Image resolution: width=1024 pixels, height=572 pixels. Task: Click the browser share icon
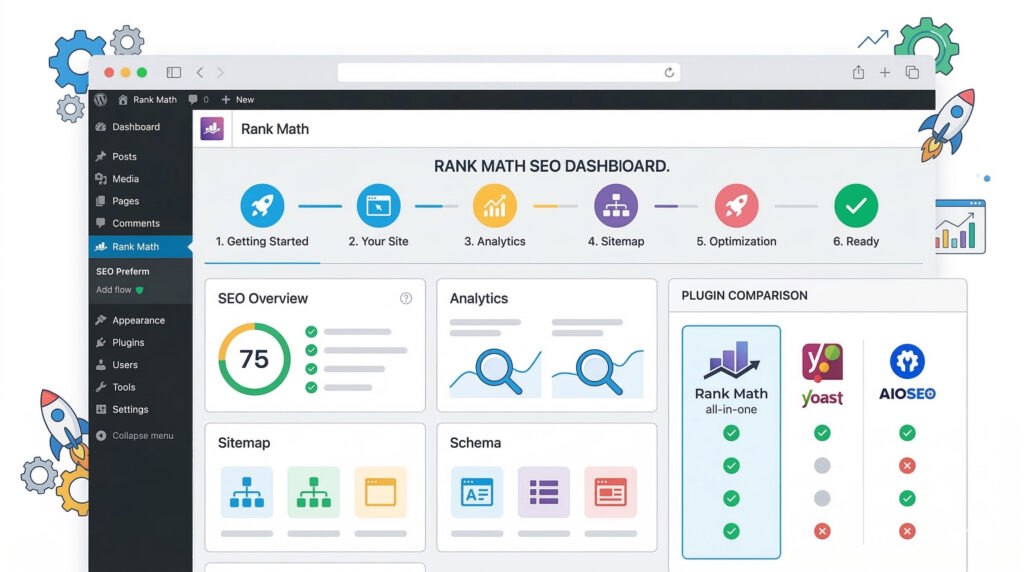pos(858,72)
